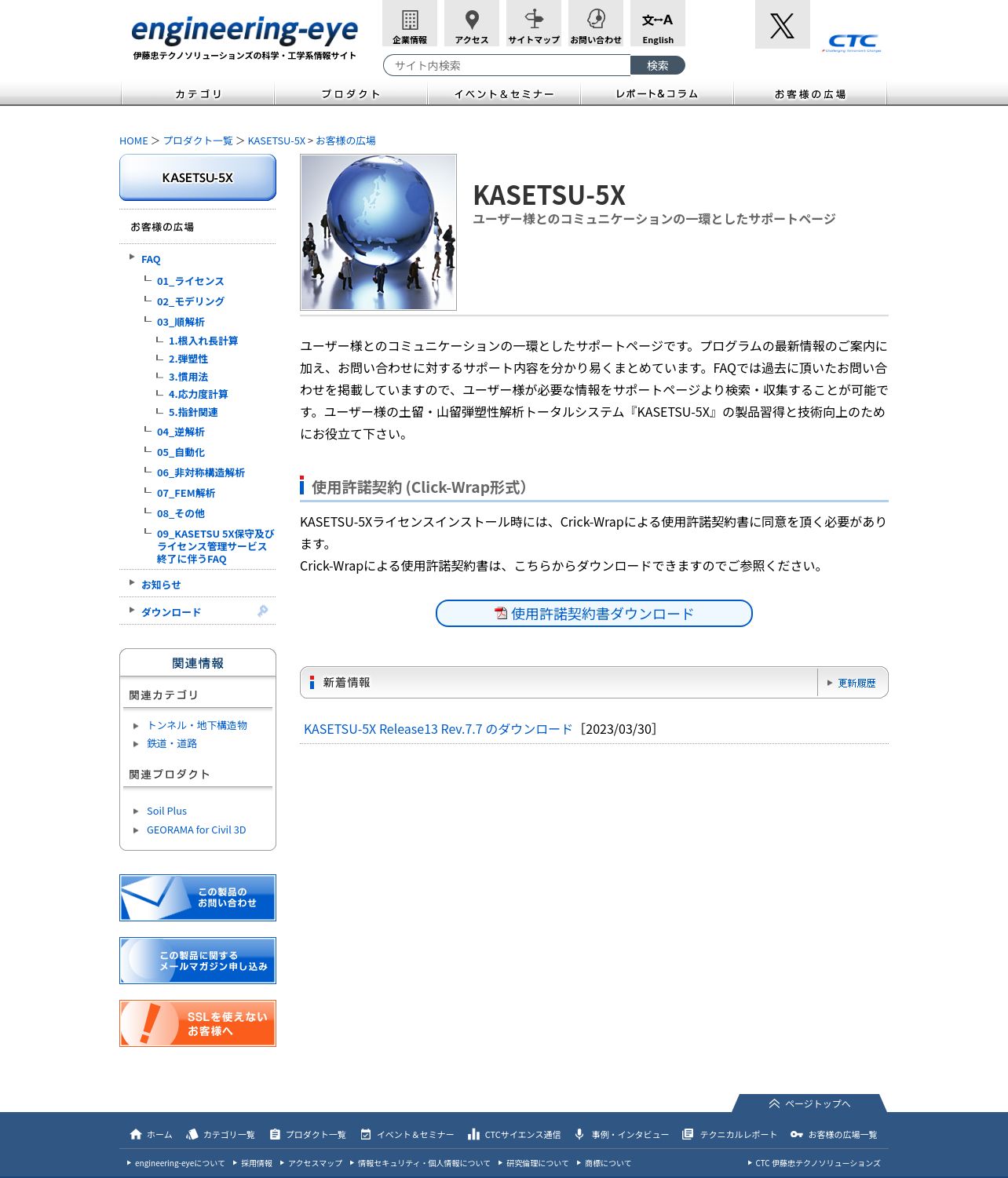
Task: Open engineering-eyeについて footer link
Action: pos(180,1163)
